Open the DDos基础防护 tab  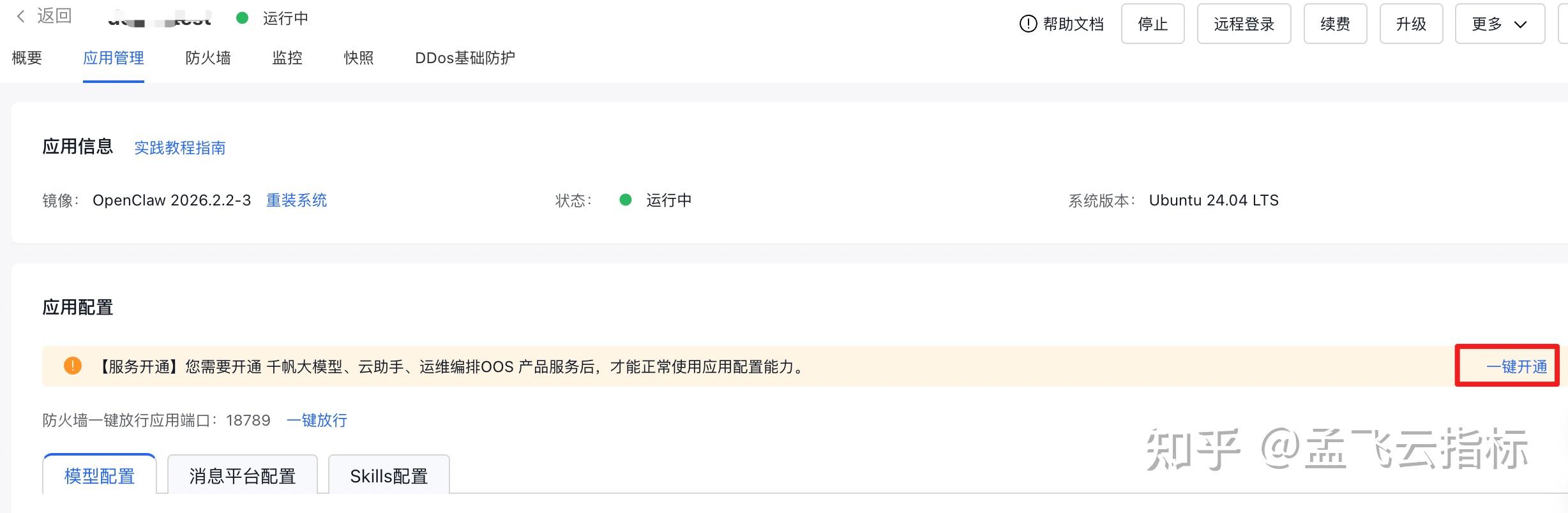465,58
